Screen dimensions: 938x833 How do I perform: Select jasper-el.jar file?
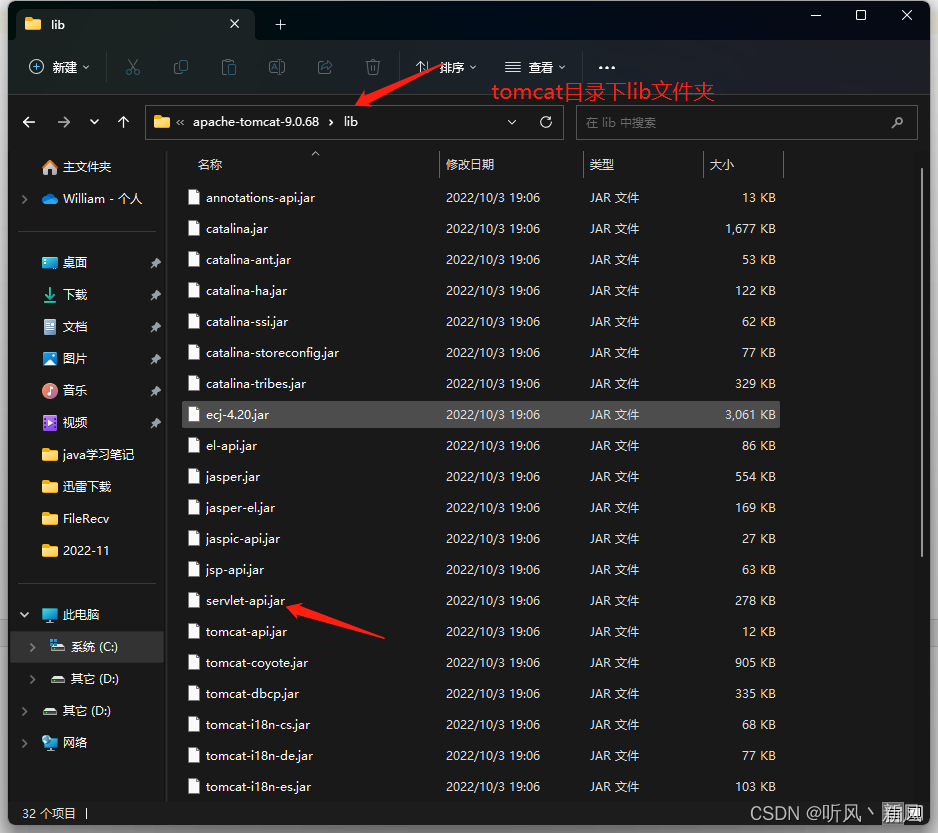click(x=480, y=507)
